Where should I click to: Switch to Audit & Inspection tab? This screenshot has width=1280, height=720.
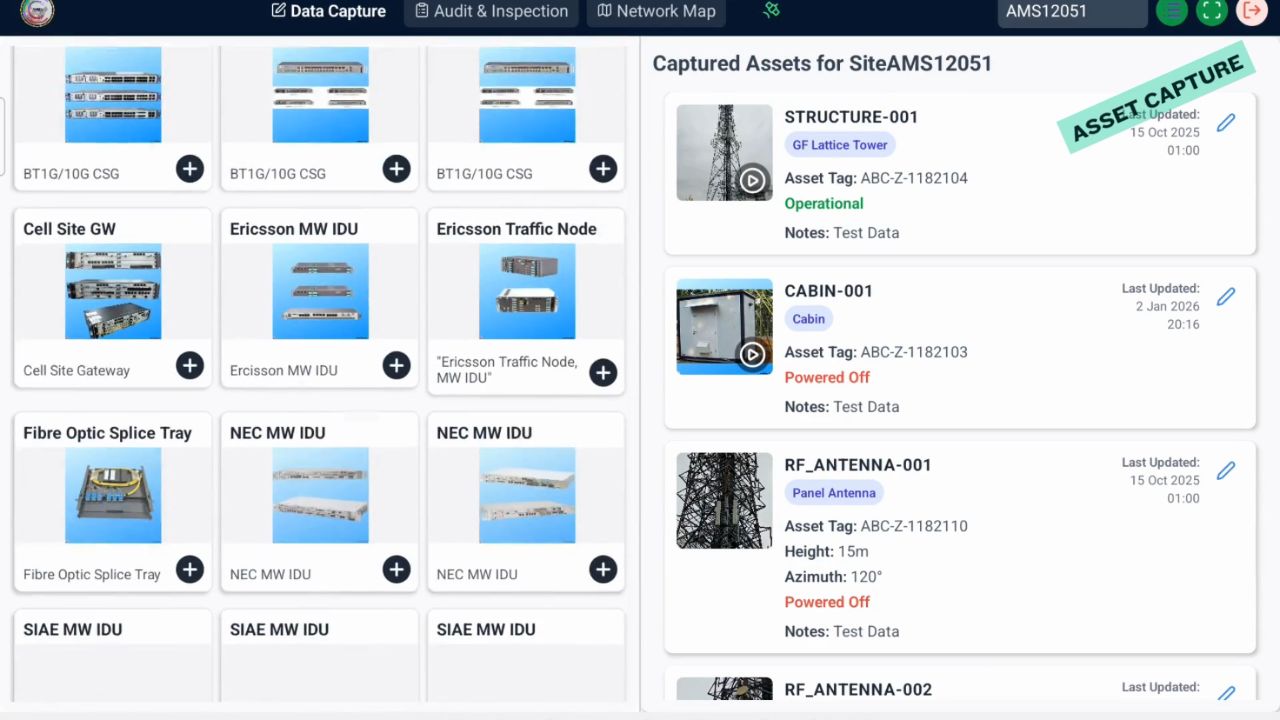click(491, 11)
